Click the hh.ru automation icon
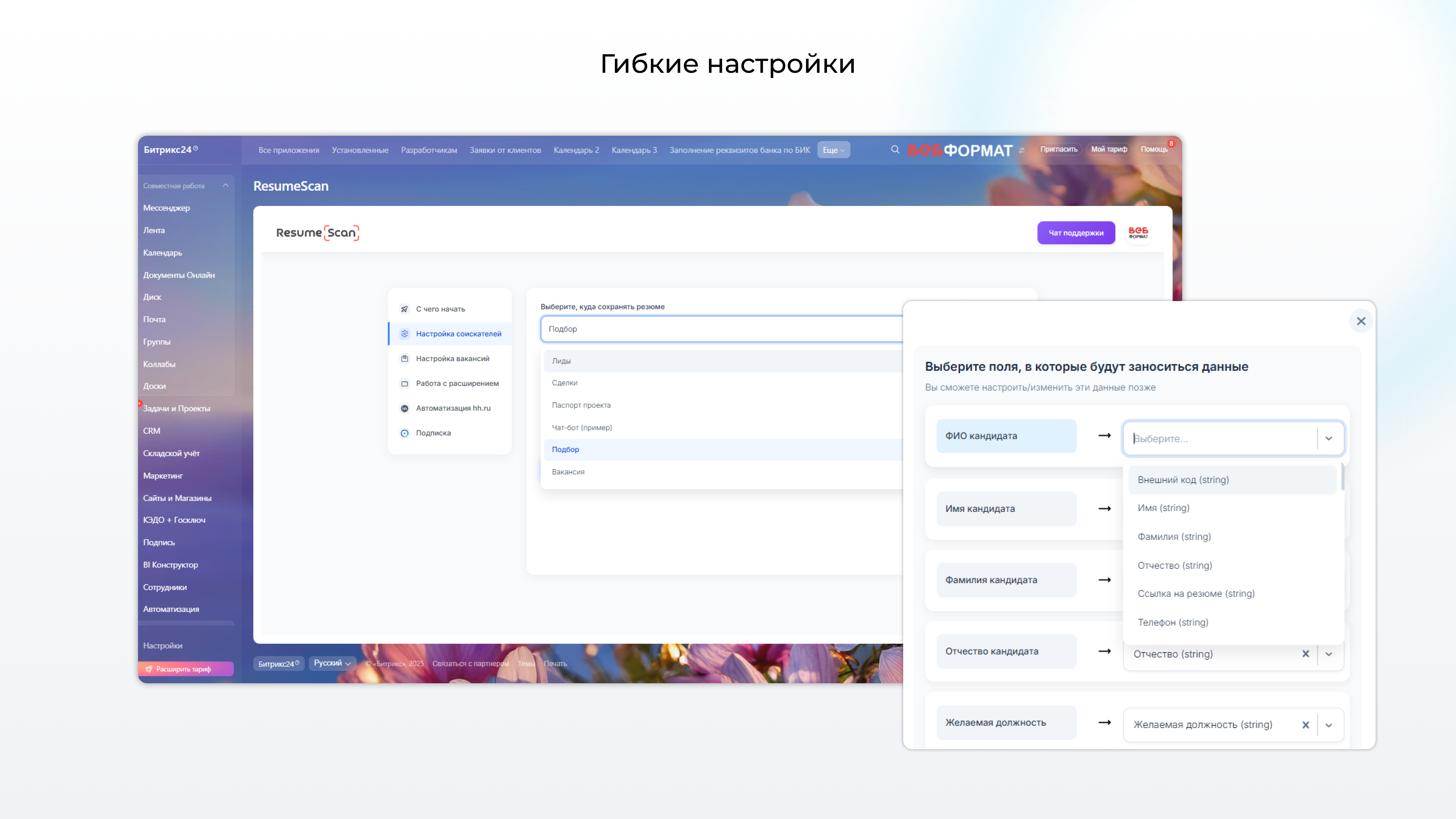 click(x=404, y=408)
